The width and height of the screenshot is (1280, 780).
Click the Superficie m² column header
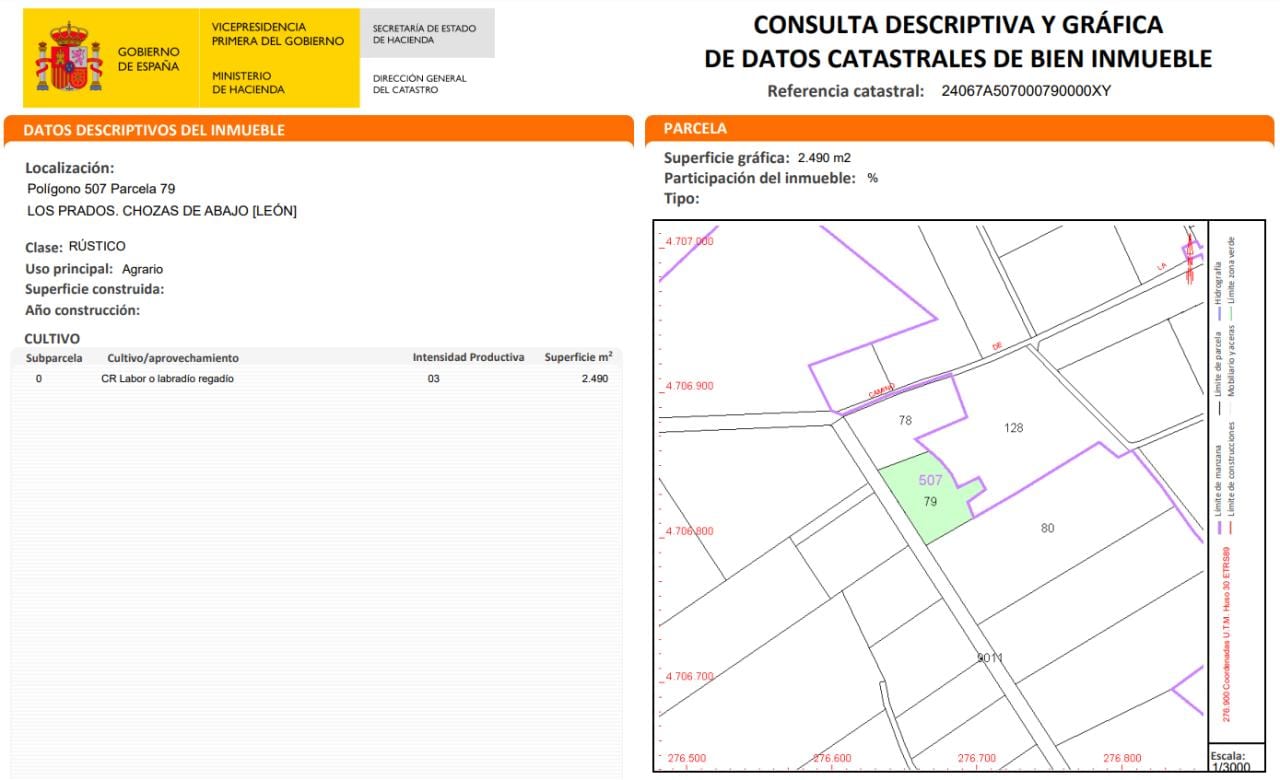click(x=578, y=357)
